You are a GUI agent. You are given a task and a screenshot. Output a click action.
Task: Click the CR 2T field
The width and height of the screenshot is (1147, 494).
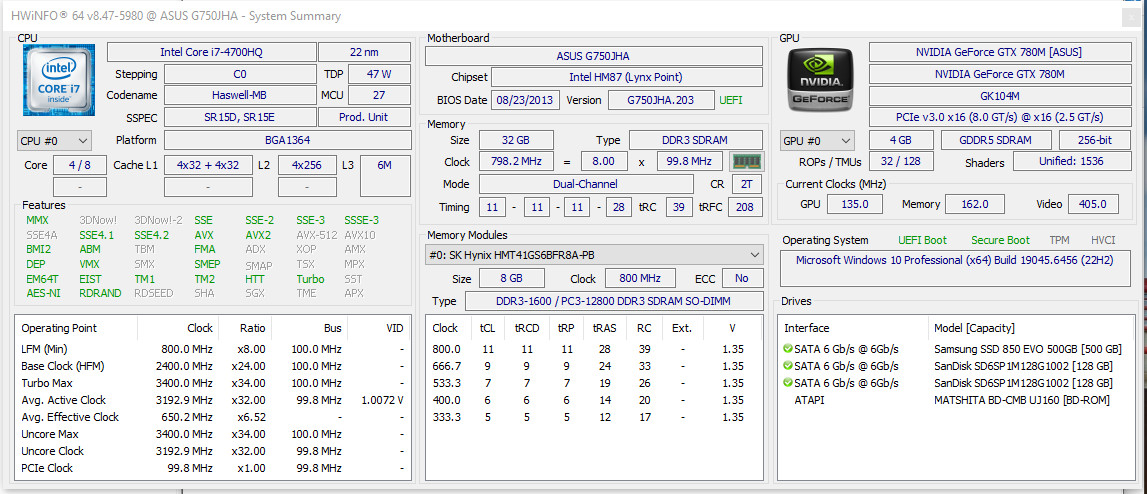coord(745,184)
